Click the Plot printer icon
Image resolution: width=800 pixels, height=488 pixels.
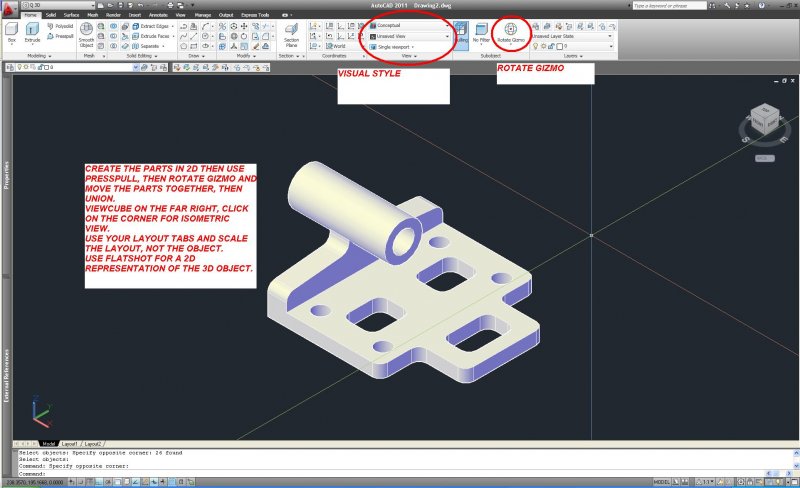pos(170,5)
